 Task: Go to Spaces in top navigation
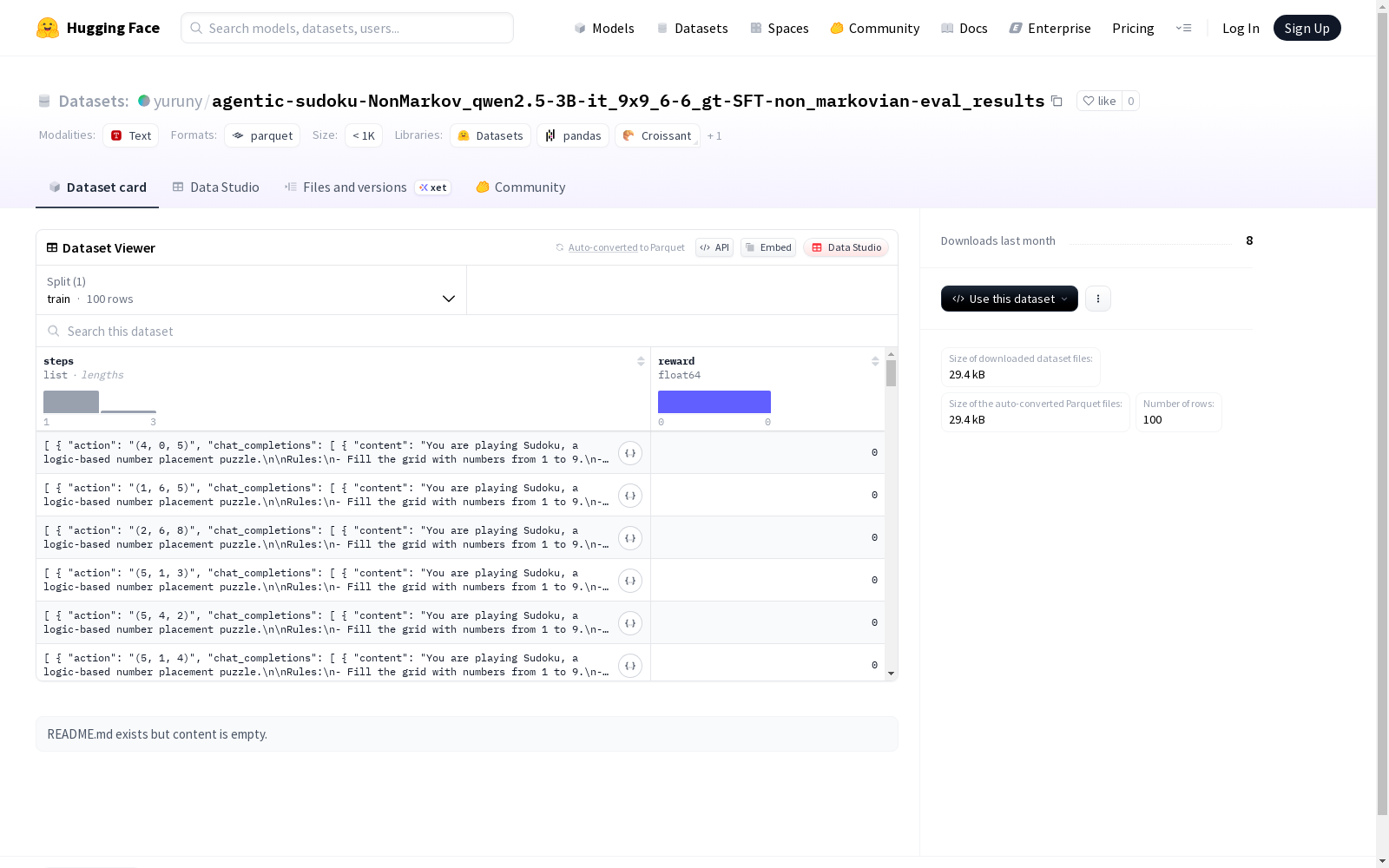pos(780,28)
